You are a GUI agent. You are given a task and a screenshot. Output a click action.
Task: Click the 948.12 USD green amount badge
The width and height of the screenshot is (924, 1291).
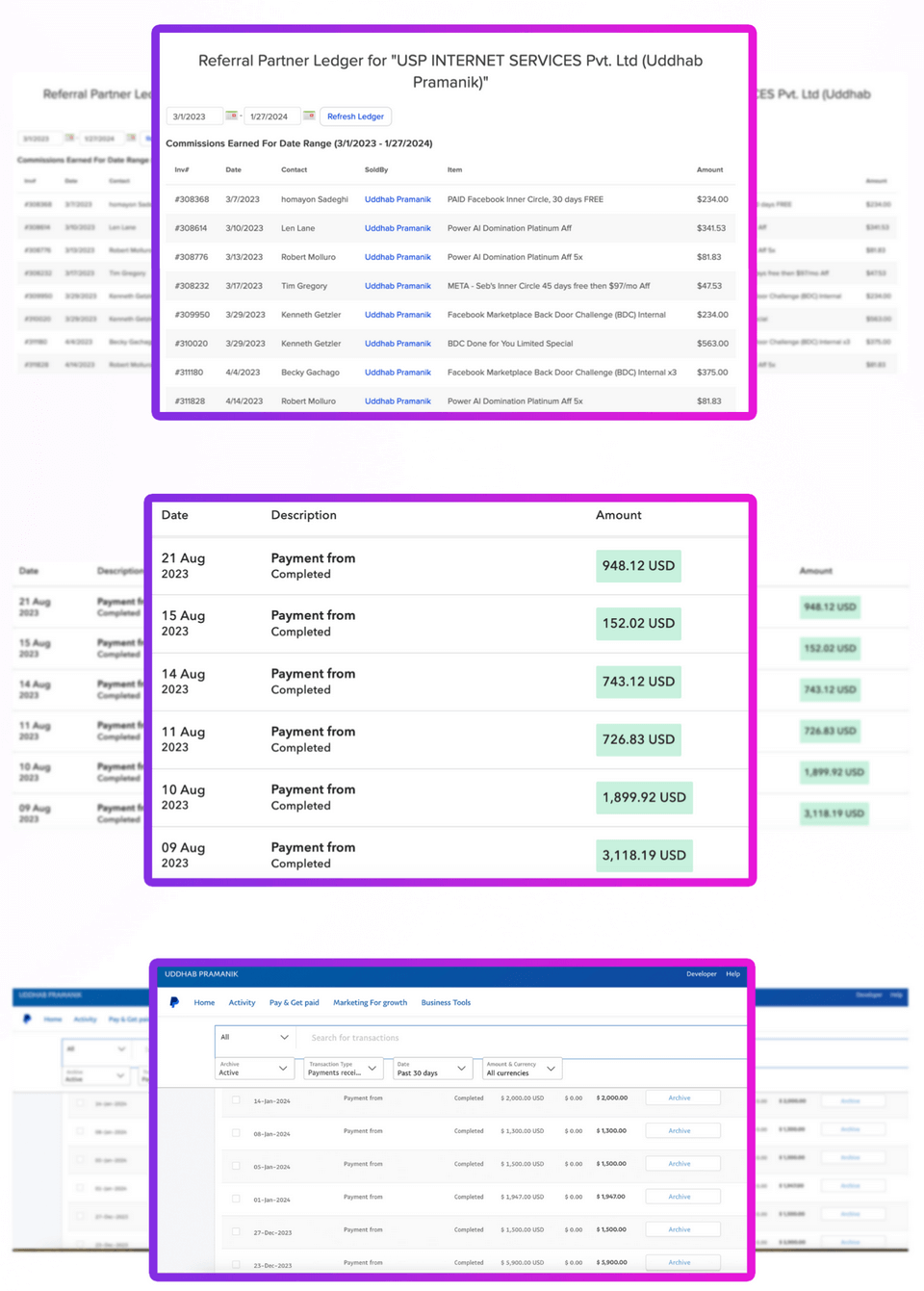click(x=638, y=566)
